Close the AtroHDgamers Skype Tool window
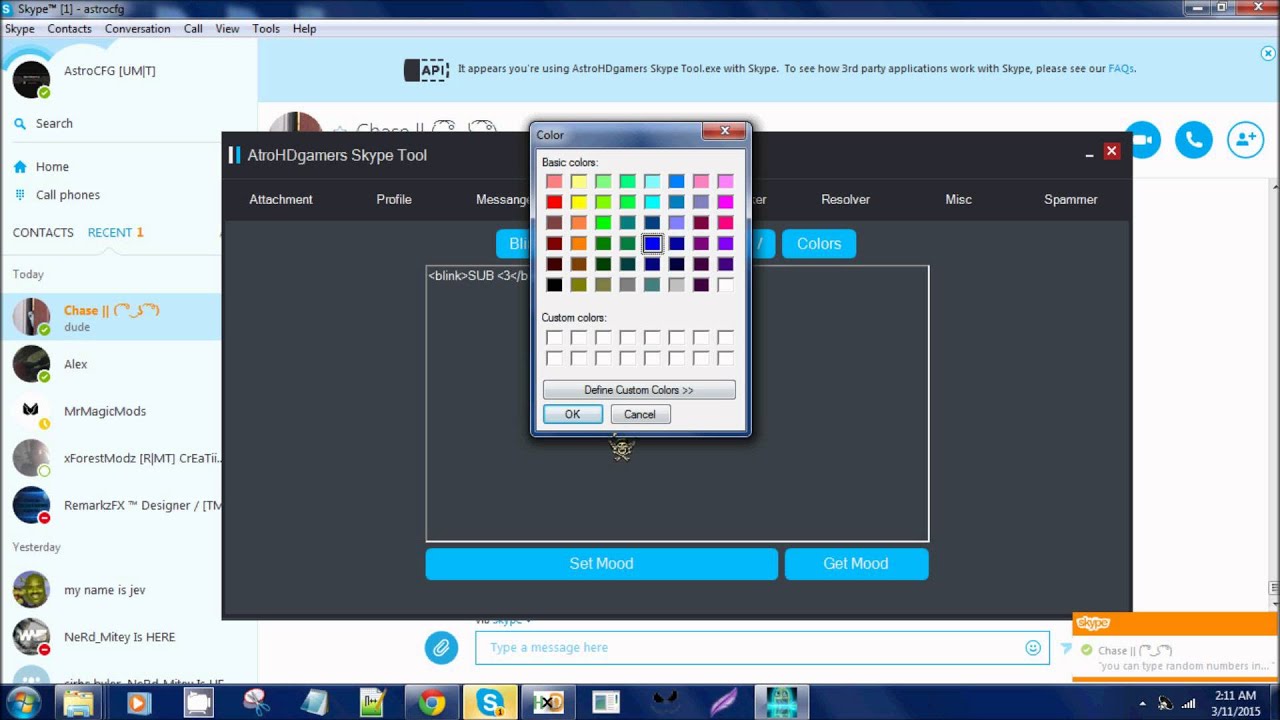This screenshot has height=720, width=1280. [x=1111, y=151]
